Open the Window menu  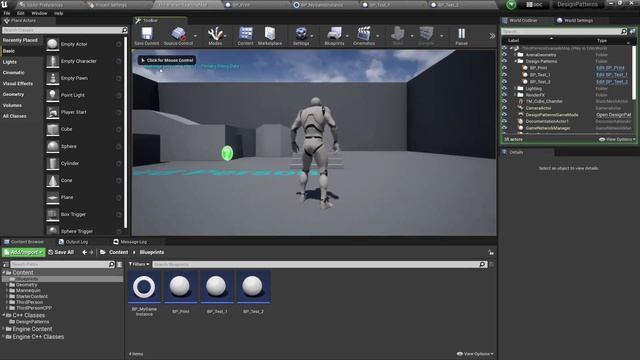coord(39,13)
